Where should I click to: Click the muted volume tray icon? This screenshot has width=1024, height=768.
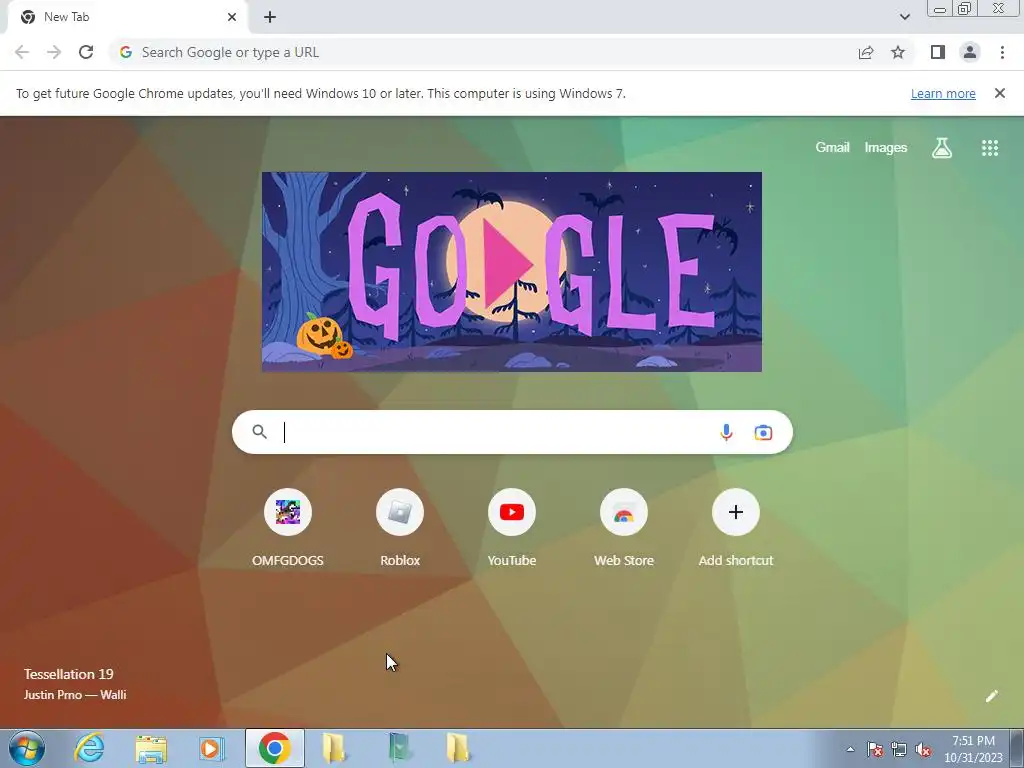pos(923,750)
